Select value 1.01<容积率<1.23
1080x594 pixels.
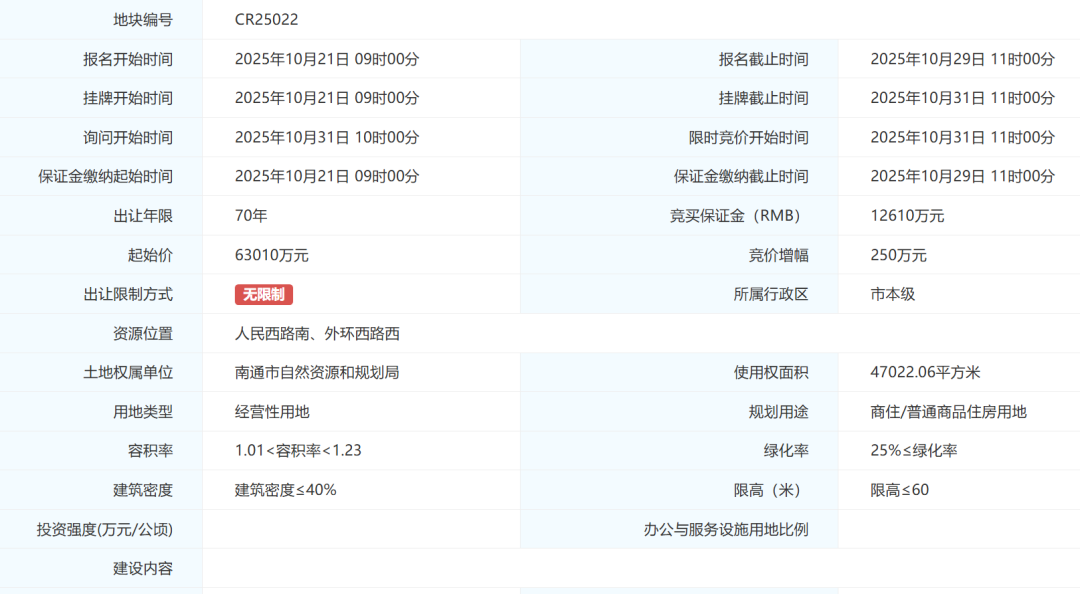(298, 451)
